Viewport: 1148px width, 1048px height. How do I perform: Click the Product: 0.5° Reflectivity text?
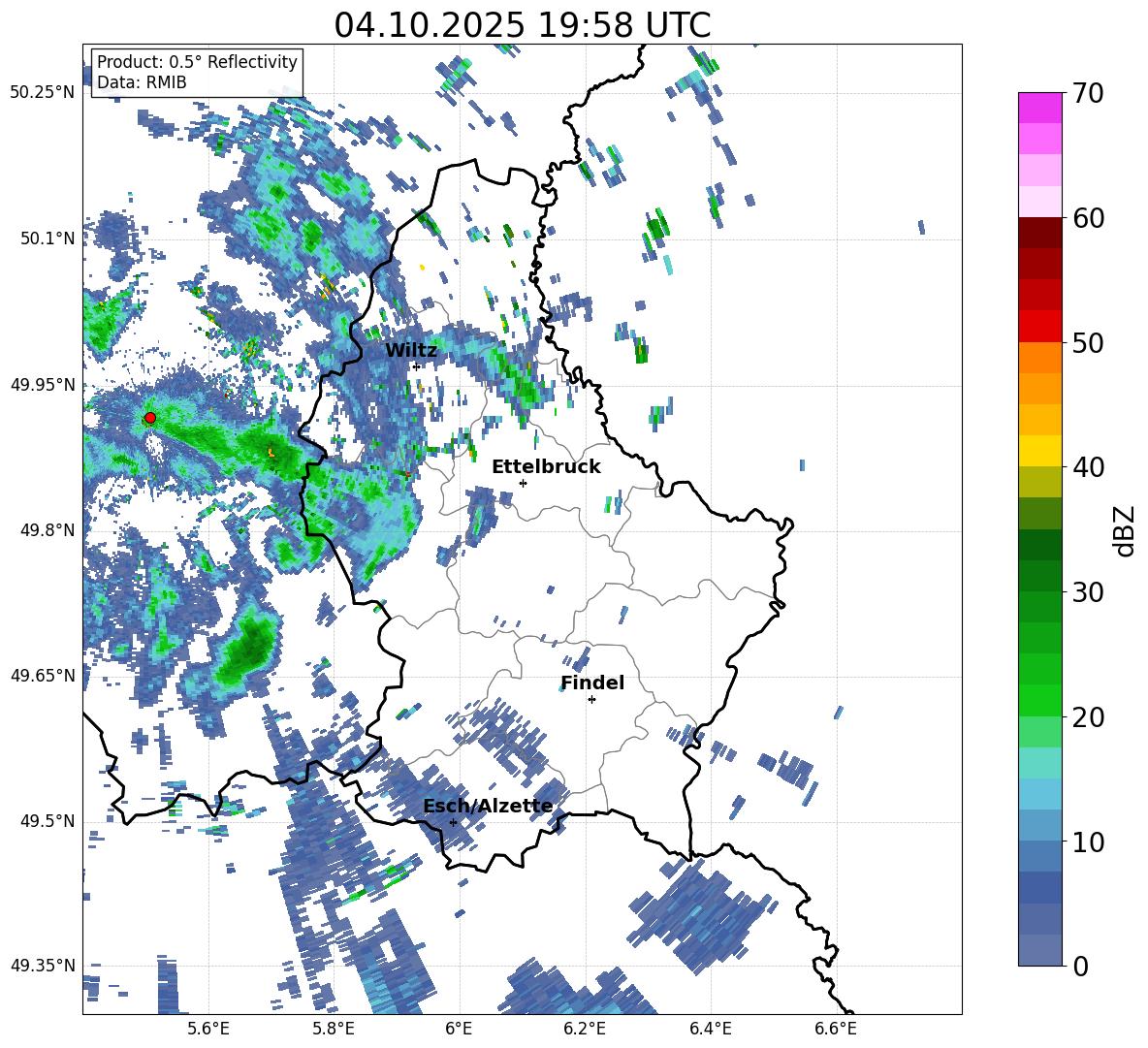click(x=197, y=62)
